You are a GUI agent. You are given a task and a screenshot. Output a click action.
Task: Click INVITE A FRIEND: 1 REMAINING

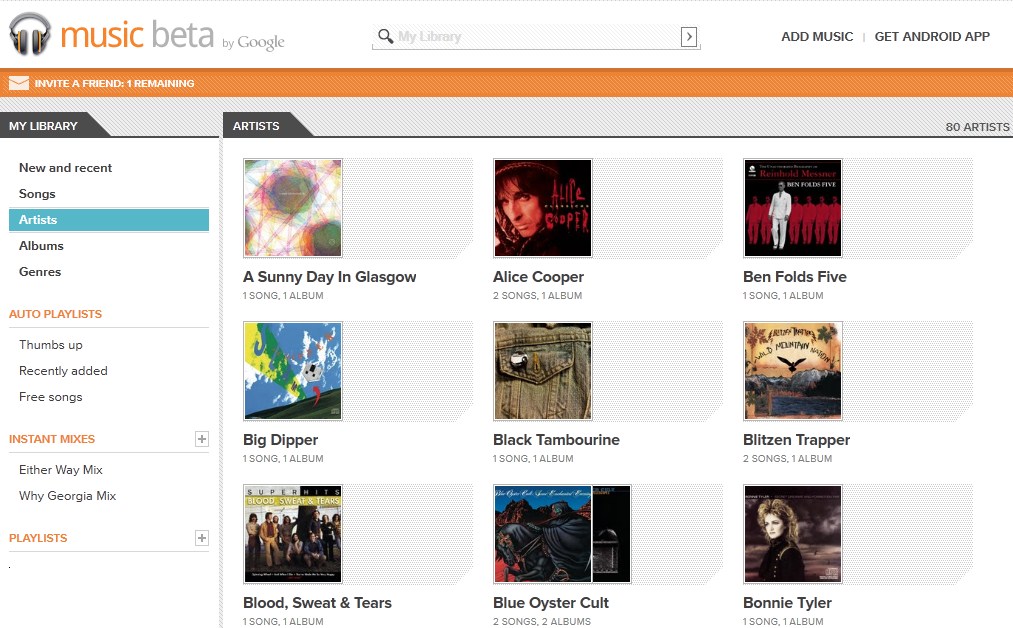[x=114, y=83]
